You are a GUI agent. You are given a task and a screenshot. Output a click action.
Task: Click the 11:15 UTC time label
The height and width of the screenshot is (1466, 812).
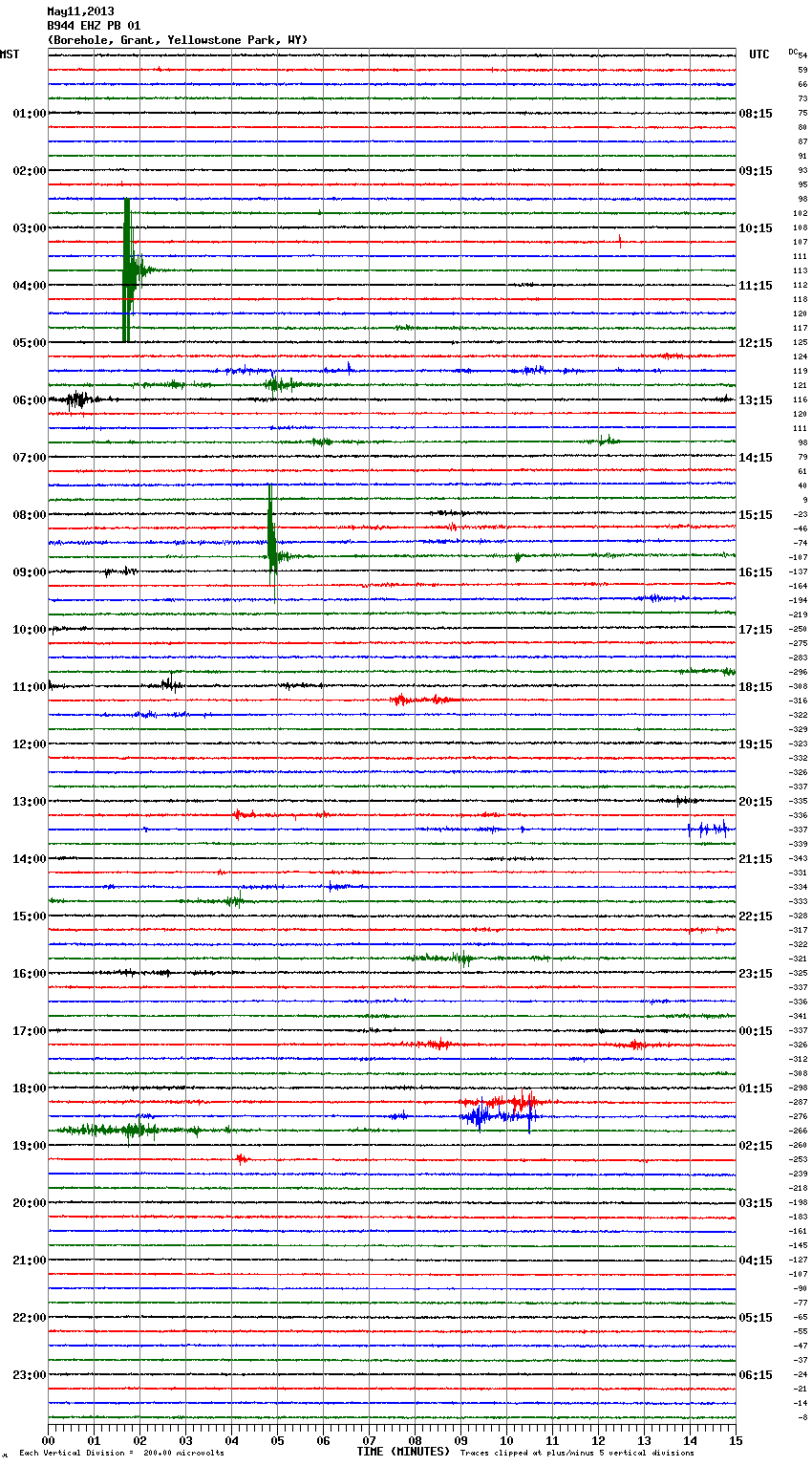[x=756, y=286]
